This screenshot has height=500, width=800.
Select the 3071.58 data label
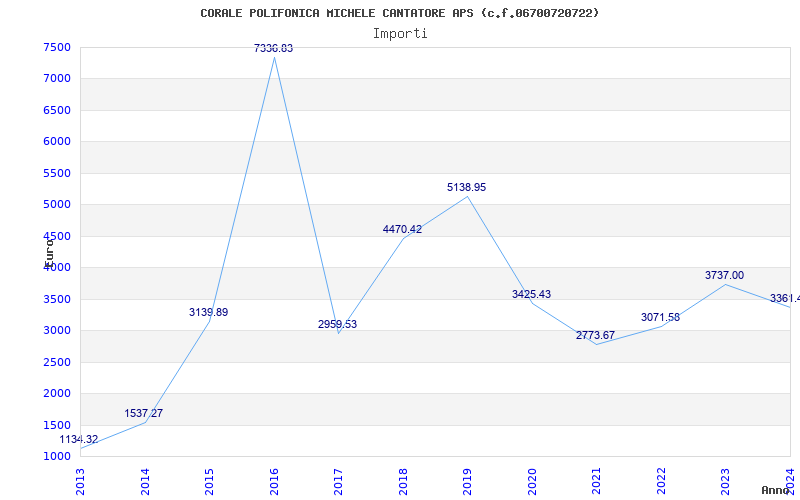pos(660,317)
